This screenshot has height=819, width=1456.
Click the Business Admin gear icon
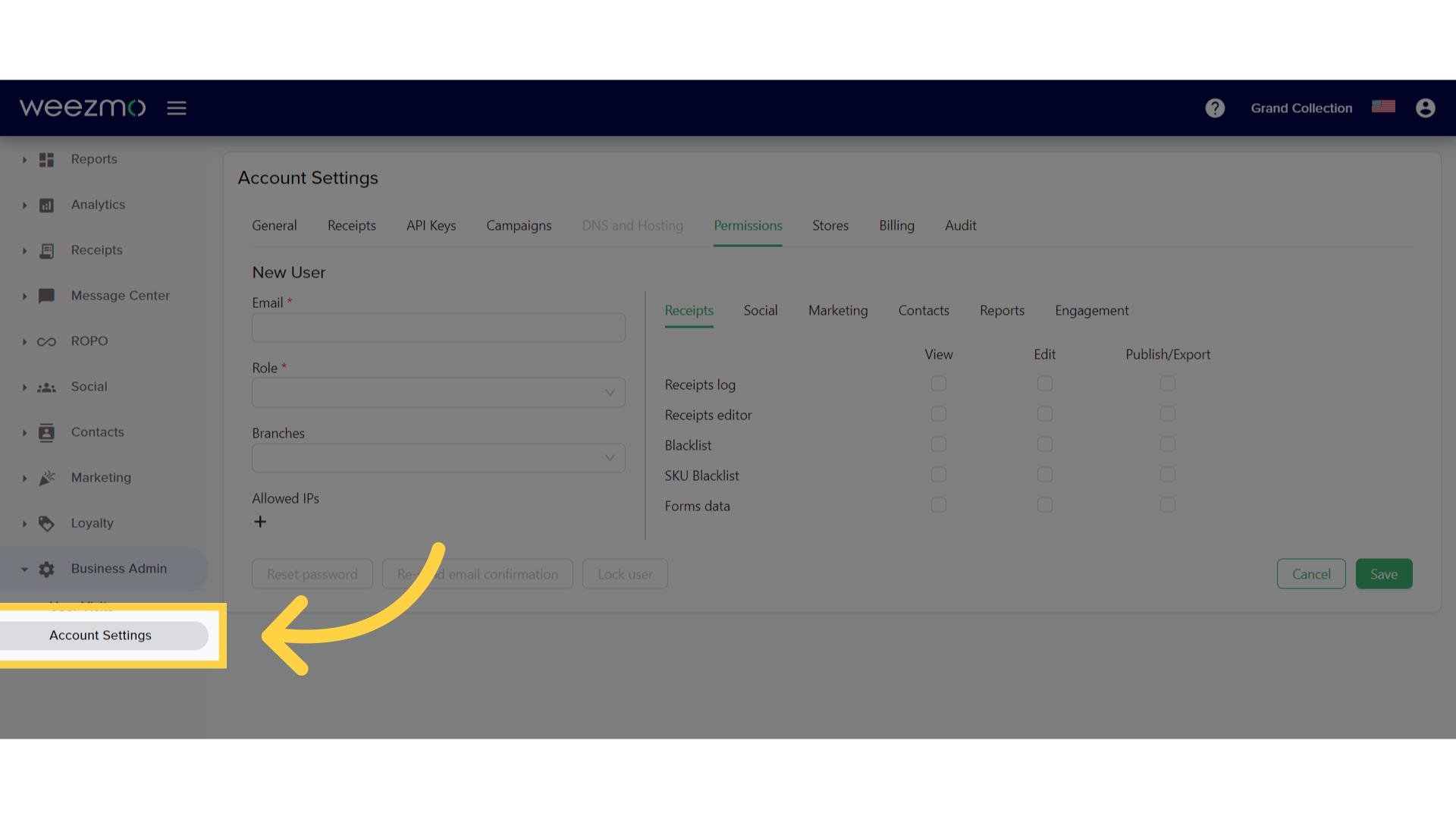point(46,569)
